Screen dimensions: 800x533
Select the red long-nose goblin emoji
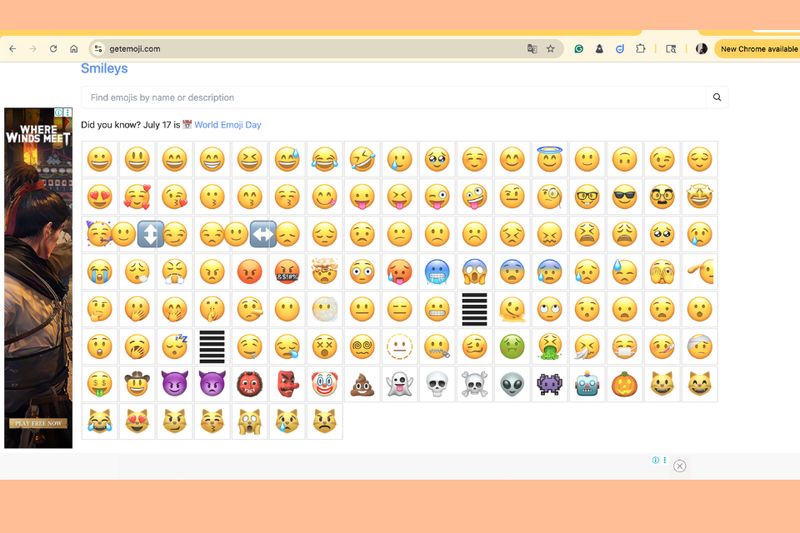pos(287,384)
